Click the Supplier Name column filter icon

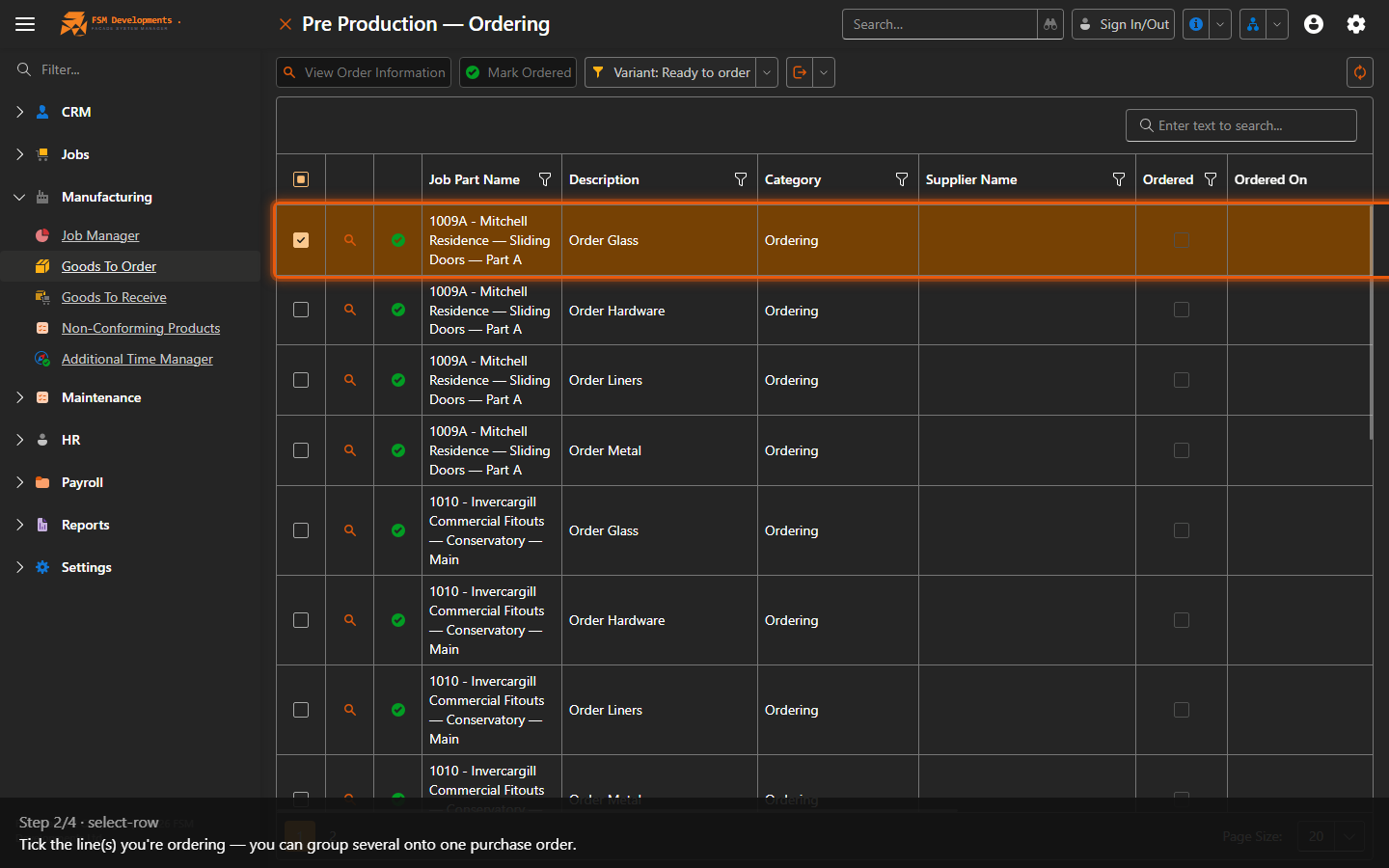tap(1119, 179)
